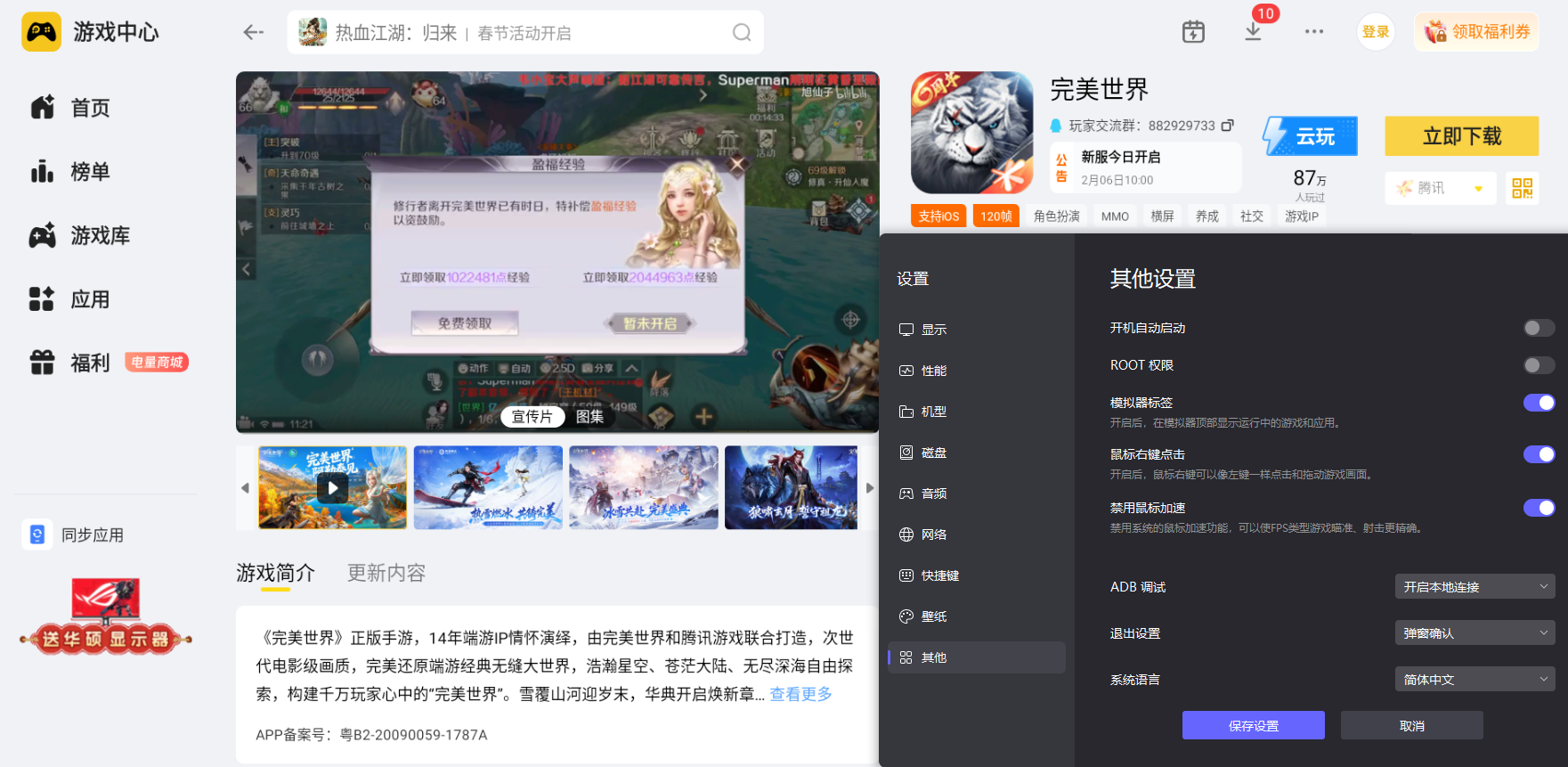1568x767 pixels.
Task: Open 退出设置 dropdown
Action: [x=1475, y=633]
